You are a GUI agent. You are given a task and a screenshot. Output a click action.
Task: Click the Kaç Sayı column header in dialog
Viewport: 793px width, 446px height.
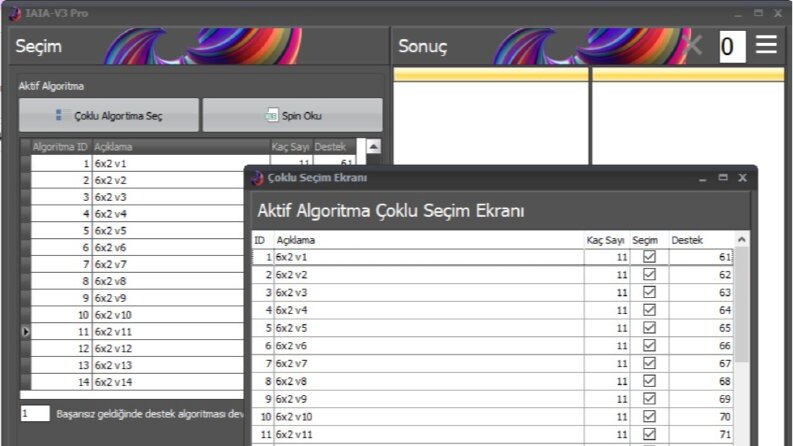tap(606, 240)
